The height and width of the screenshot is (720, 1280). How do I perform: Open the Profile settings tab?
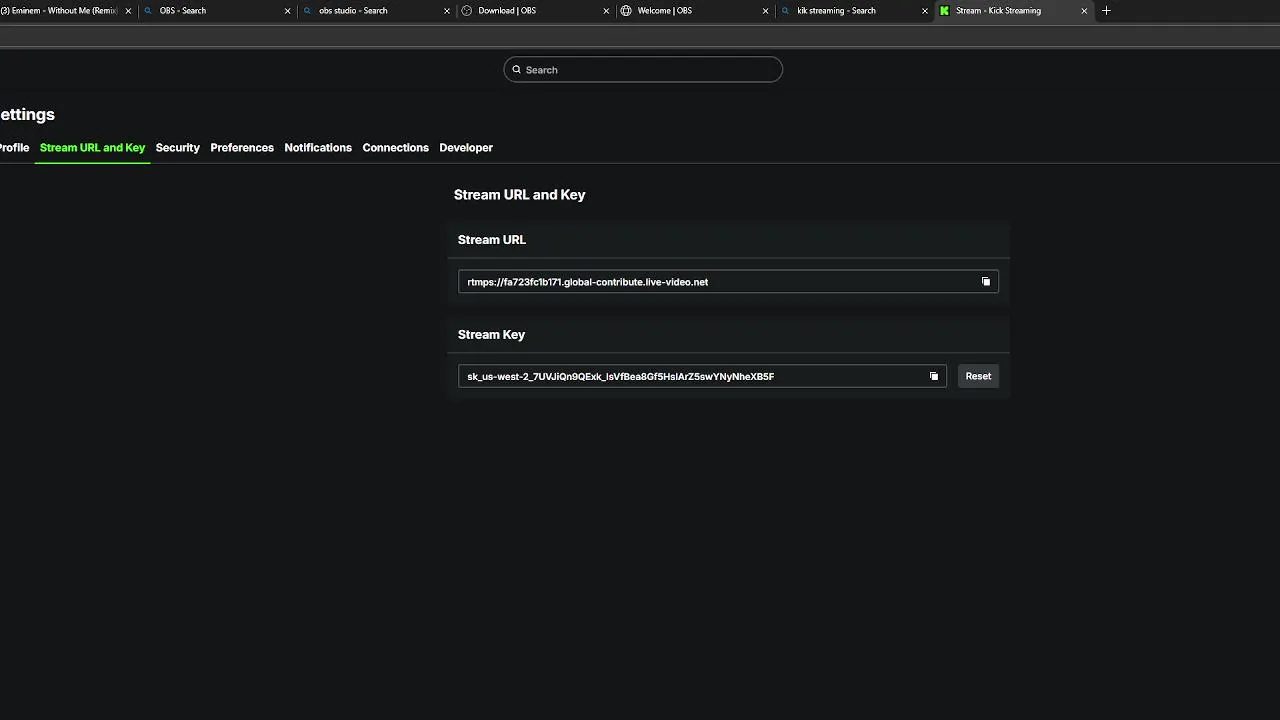coord(14,148)
